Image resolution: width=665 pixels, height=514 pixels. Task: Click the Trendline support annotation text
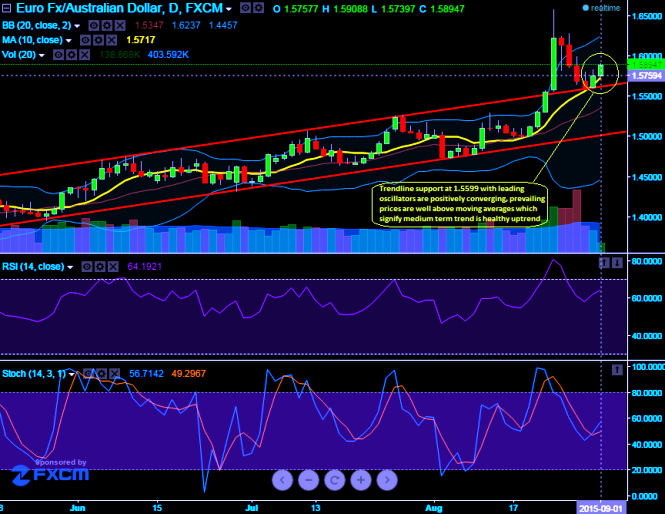click(462, 204)
